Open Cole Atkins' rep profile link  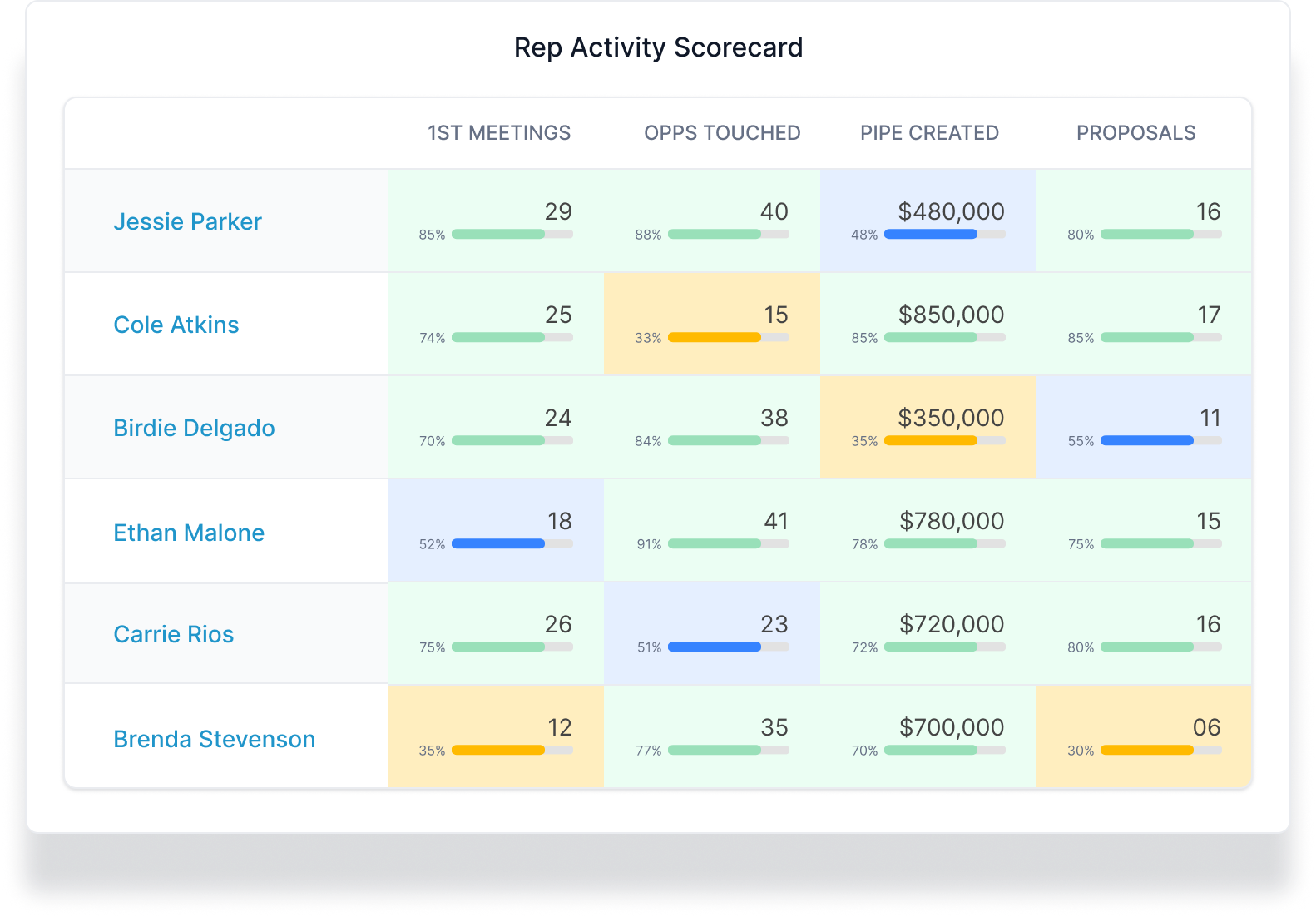coord(176,325)
